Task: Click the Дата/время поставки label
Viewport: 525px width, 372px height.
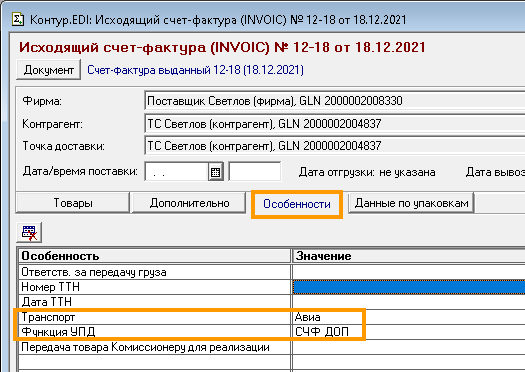Action: point(80,171)
